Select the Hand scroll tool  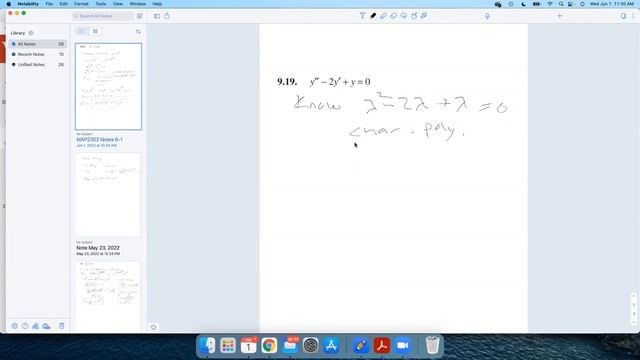414,16
